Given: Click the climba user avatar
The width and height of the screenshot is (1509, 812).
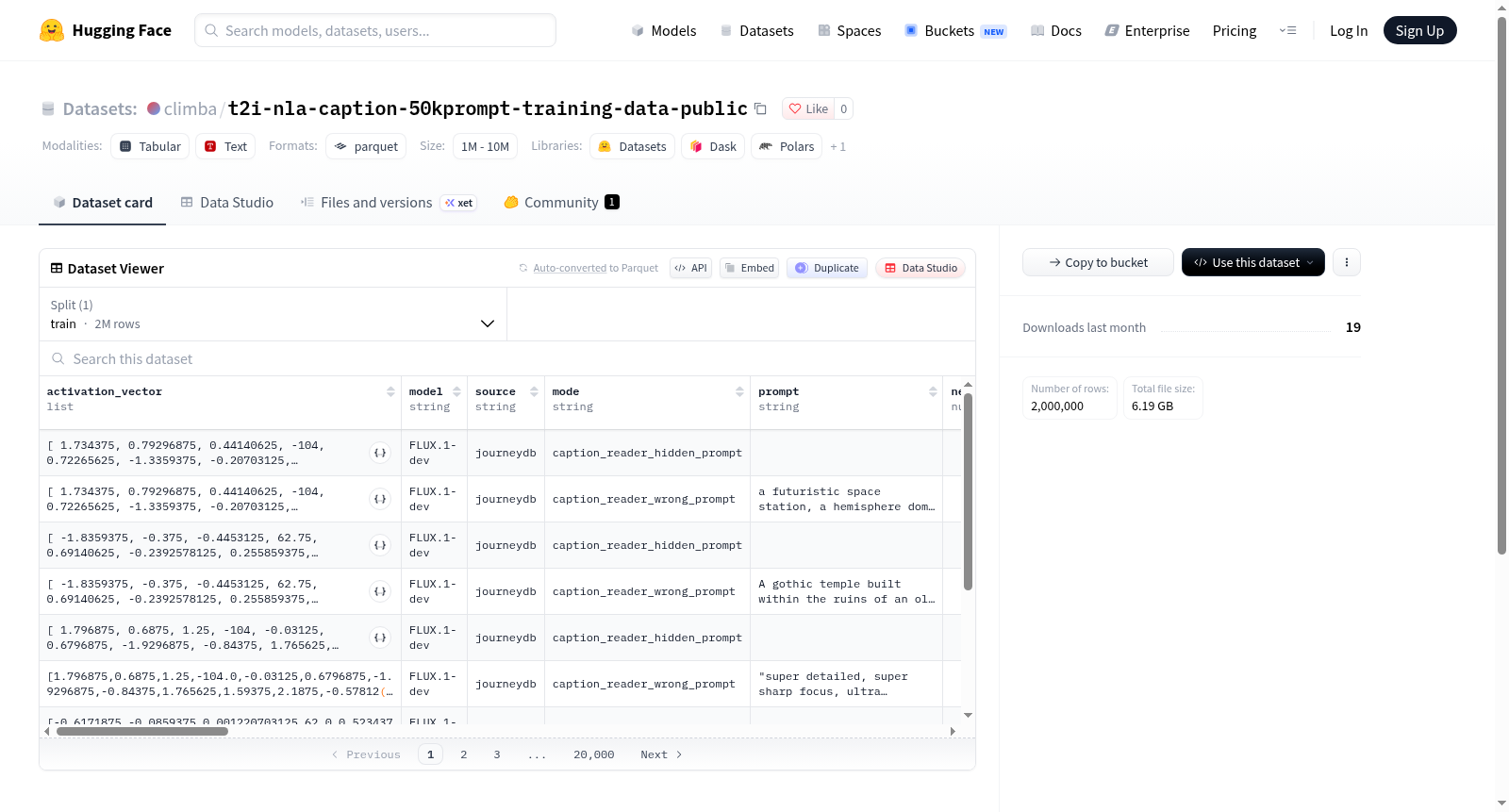Looking at the screenshot, I should tap(154, 108).
